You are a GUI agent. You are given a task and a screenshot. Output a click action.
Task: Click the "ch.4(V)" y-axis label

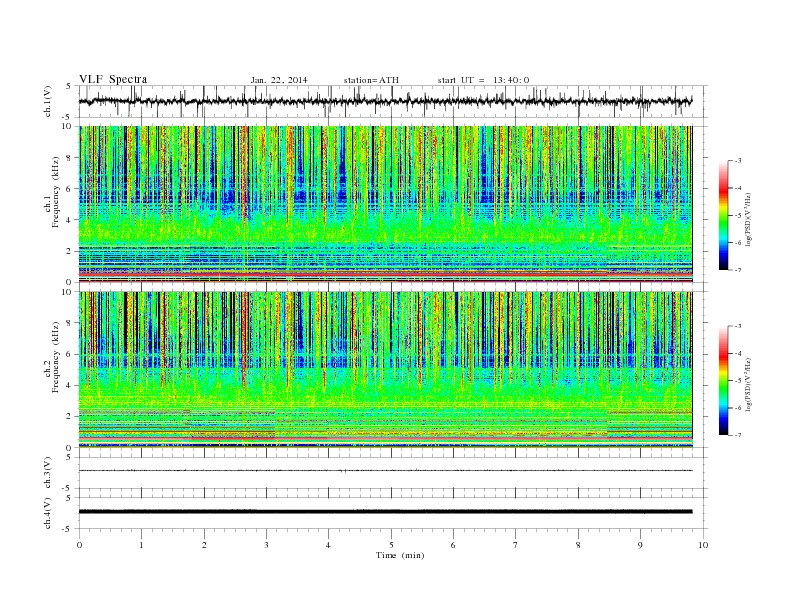point(48,513)
